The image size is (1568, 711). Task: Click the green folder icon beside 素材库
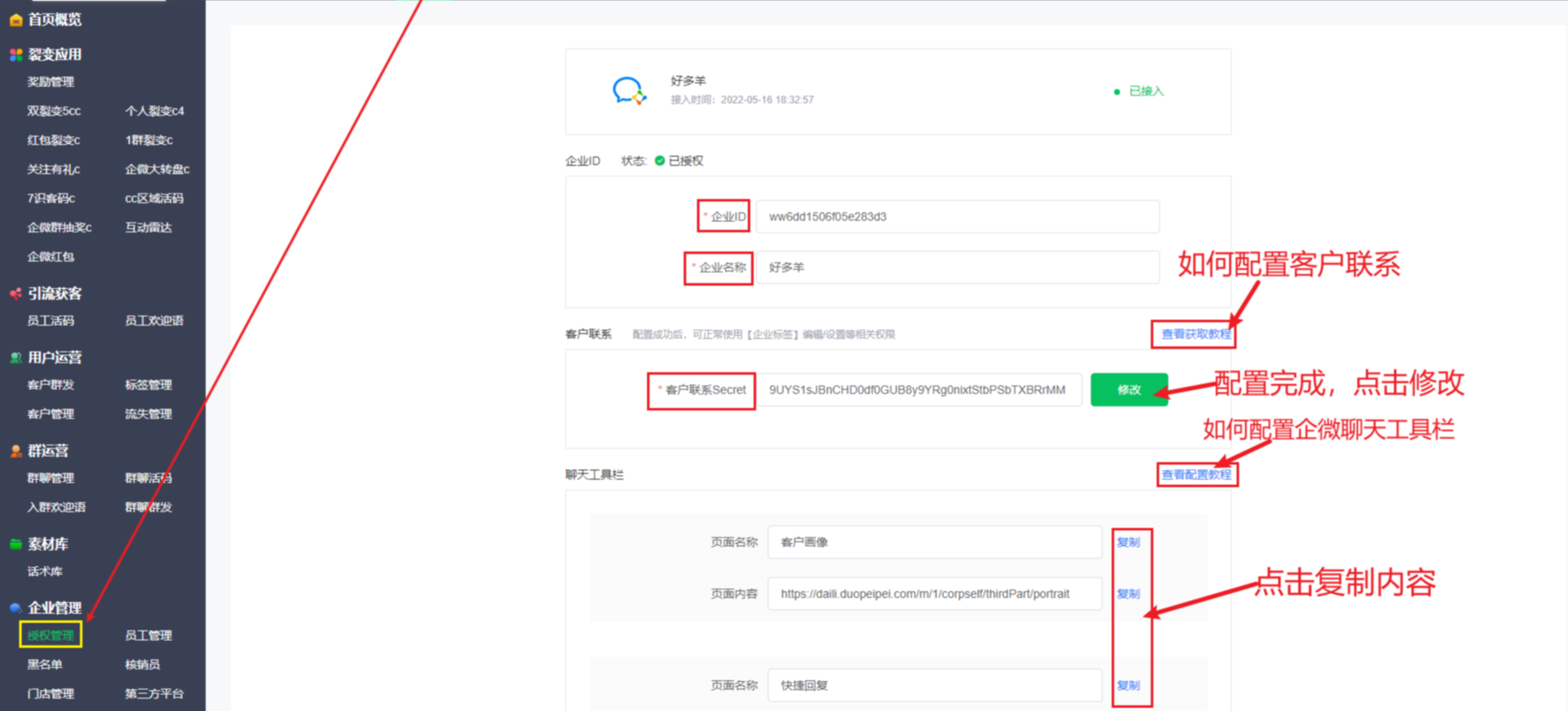pyautogui.click(x=16, y=544)
